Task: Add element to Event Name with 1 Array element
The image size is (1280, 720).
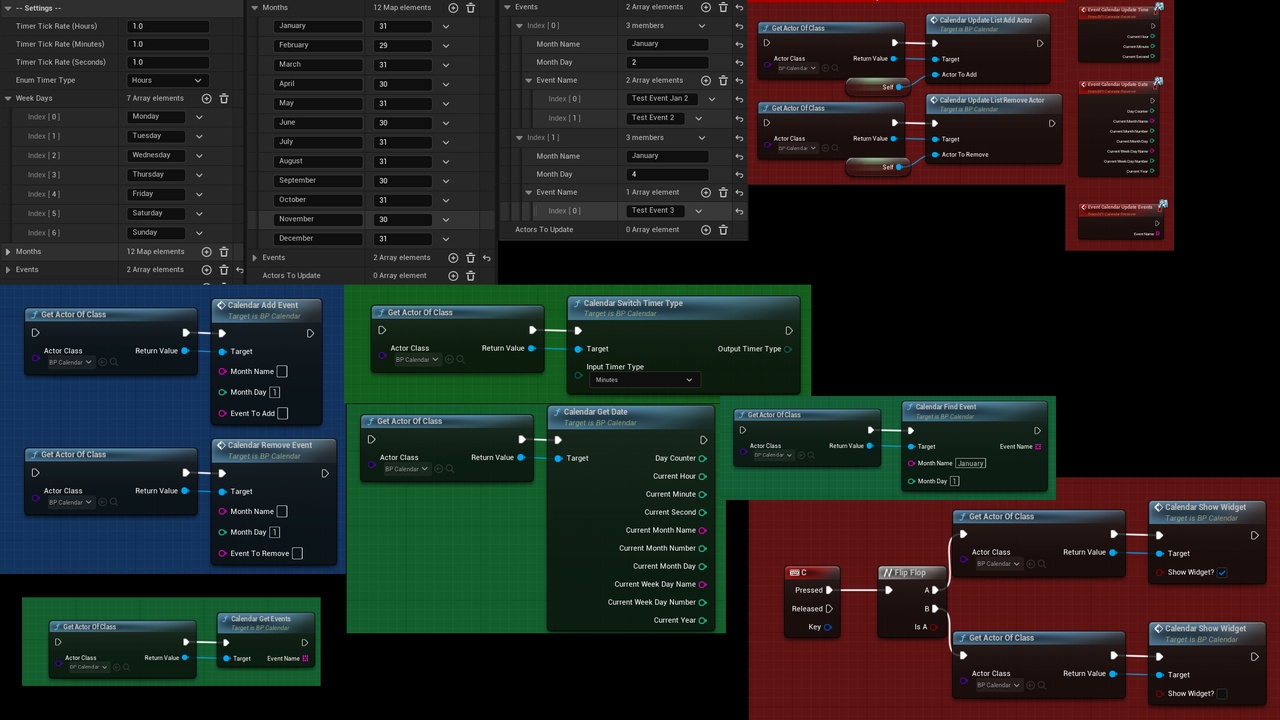Action: [706, 192]
